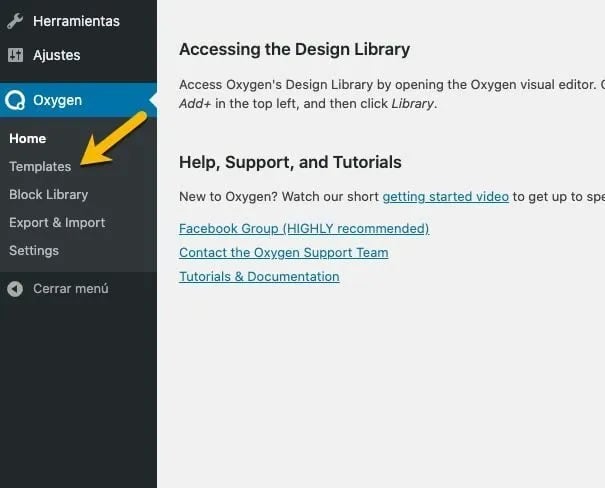Image resolution: width=605 pixels, height=488 pixels.
Task: Open Oxygen Settings submenu item
Action: (x=34, y=250)
